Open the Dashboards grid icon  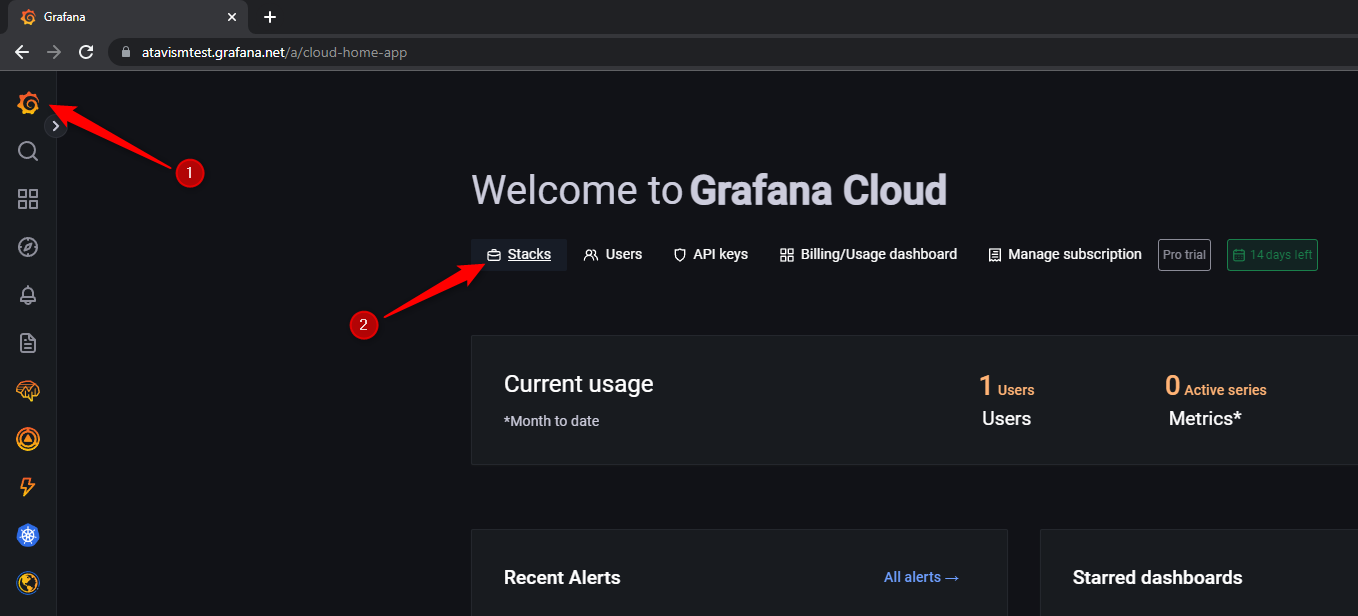click(x=28, y=199)
